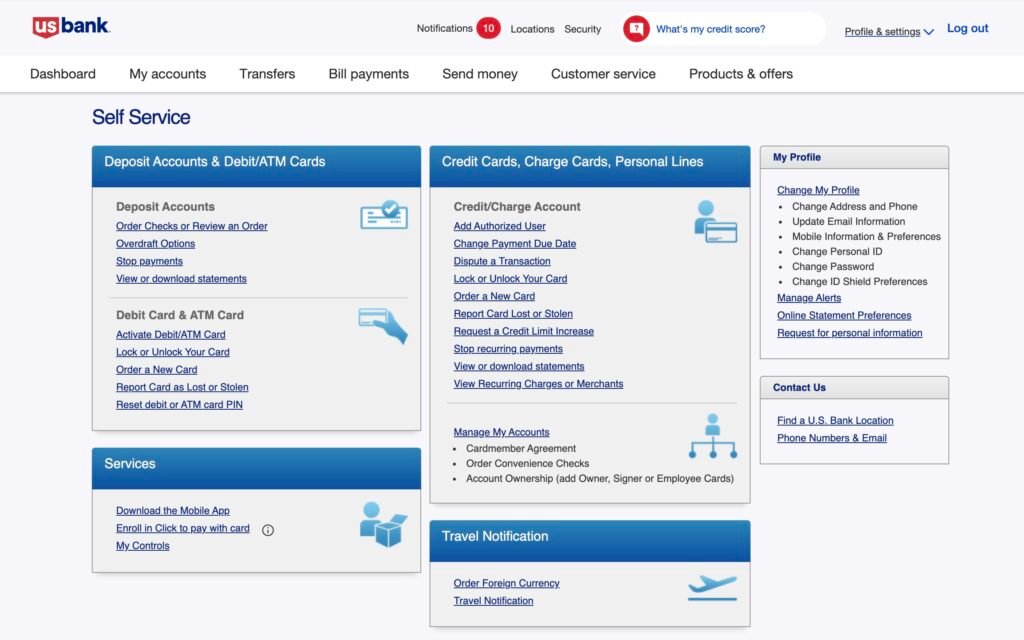Screen dimensions: 1024x640
Task: Click Enroll in Click to pay with card
Action: tap(183, 528)
